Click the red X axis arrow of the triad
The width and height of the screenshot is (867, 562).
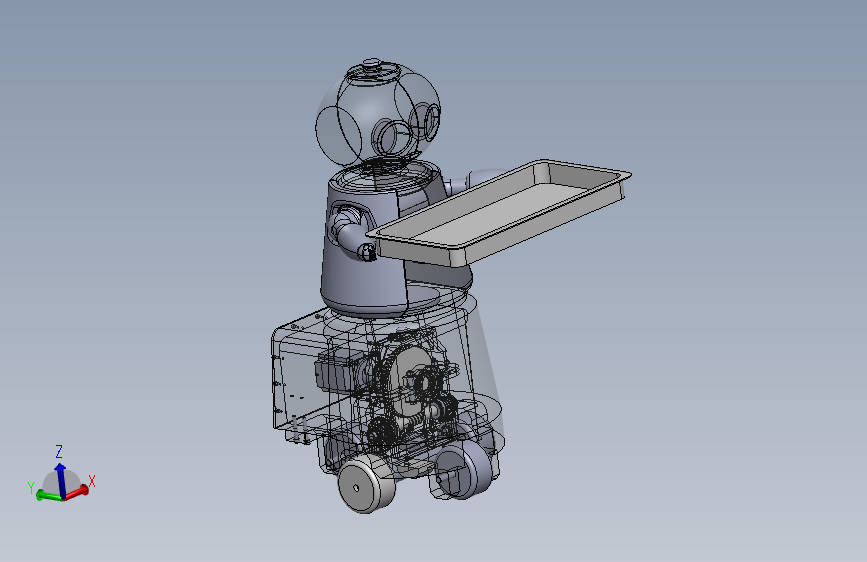coord(79,491)
